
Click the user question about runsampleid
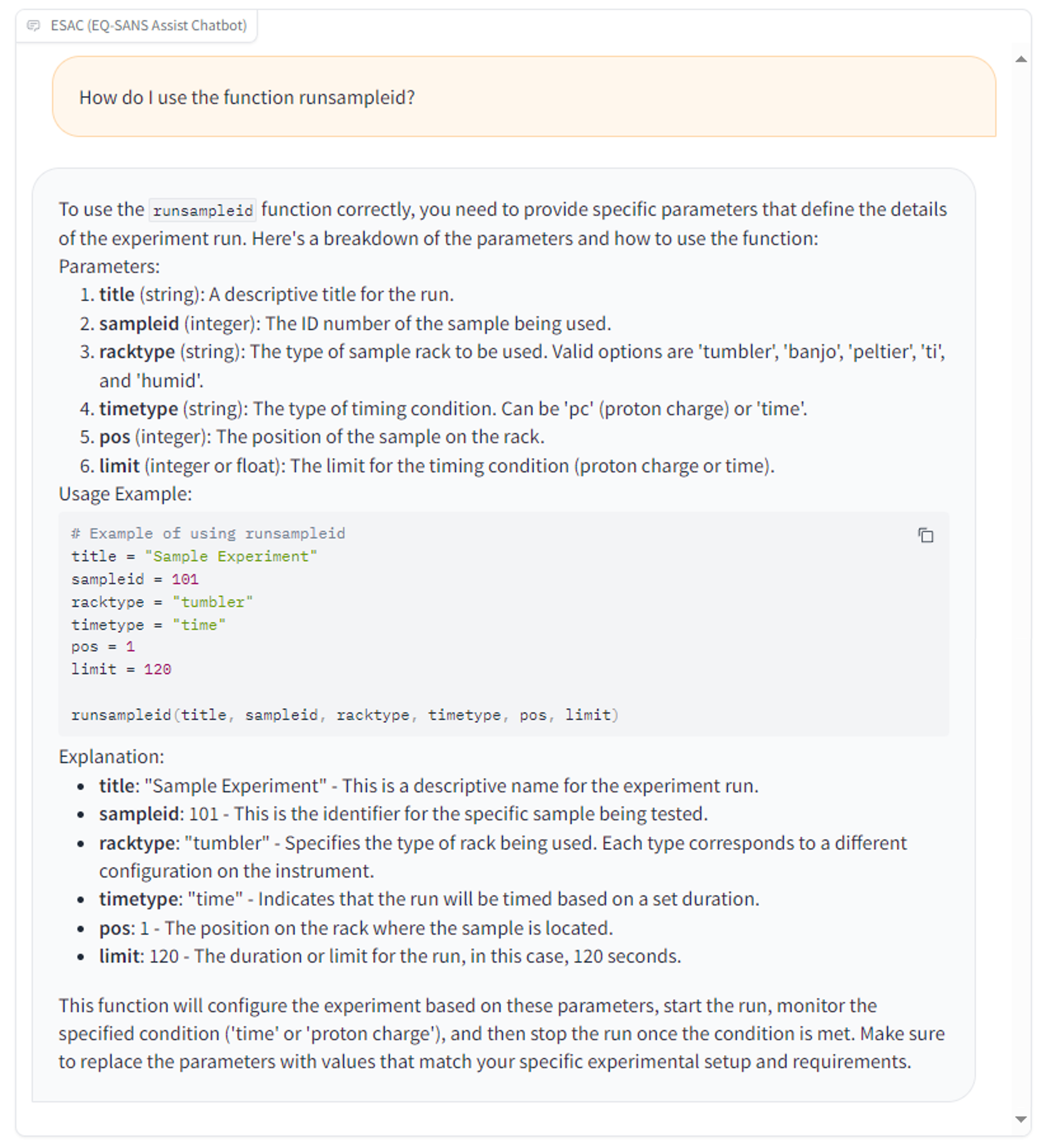[x=247, y=98]
